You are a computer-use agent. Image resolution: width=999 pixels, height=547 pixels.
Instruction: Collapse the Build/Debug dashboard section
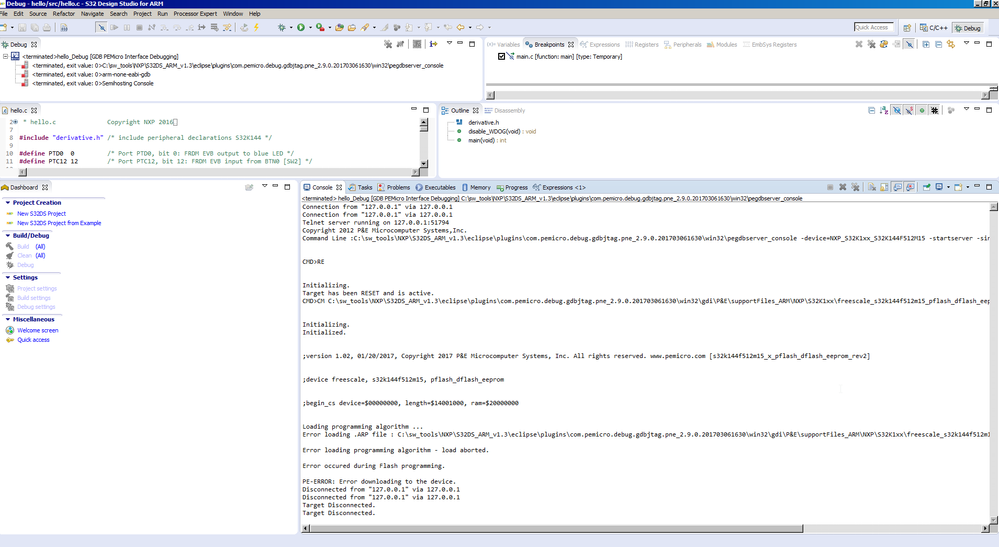8,236
